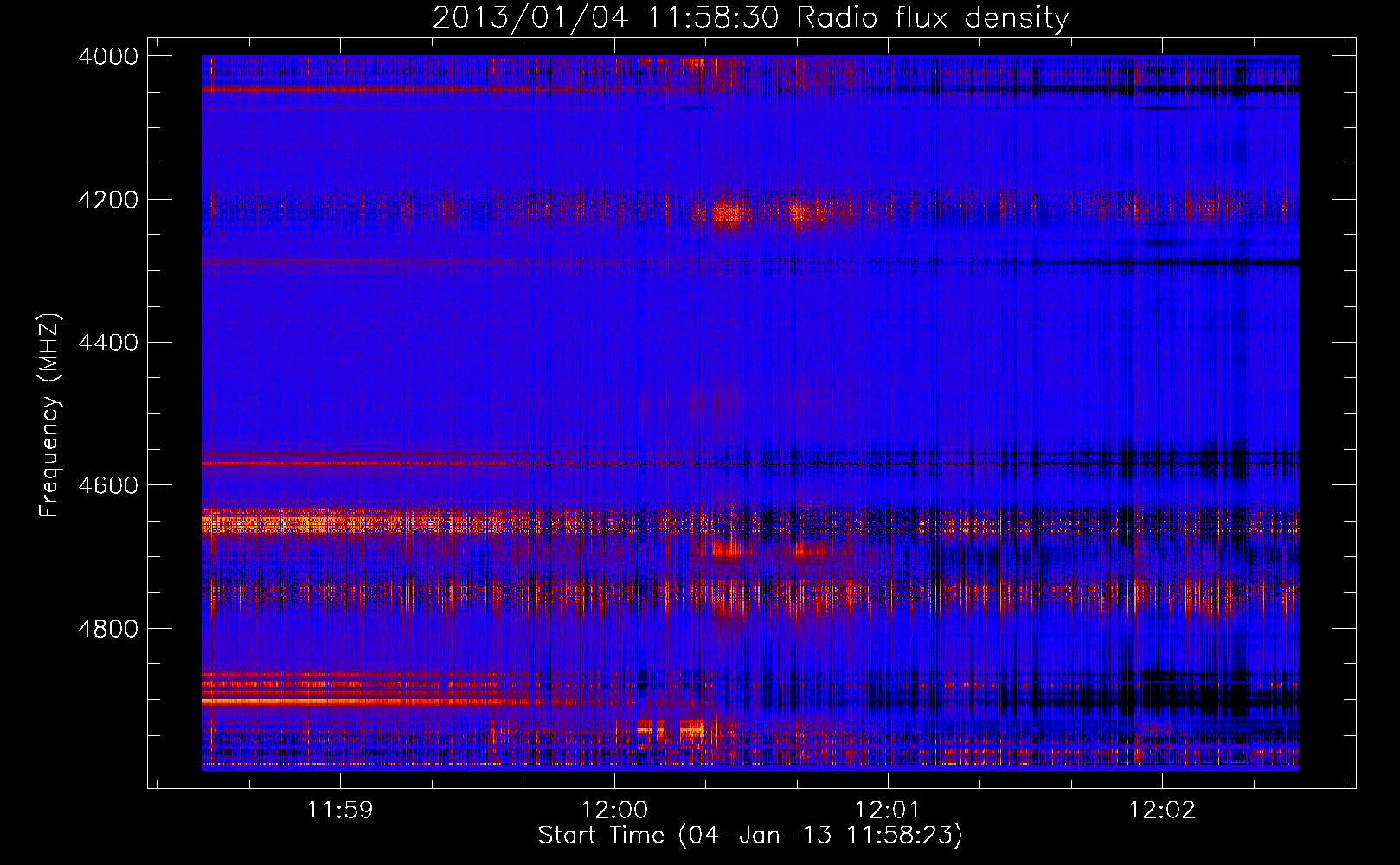Click the 12:00 time tick label

[x=614, y=811]
